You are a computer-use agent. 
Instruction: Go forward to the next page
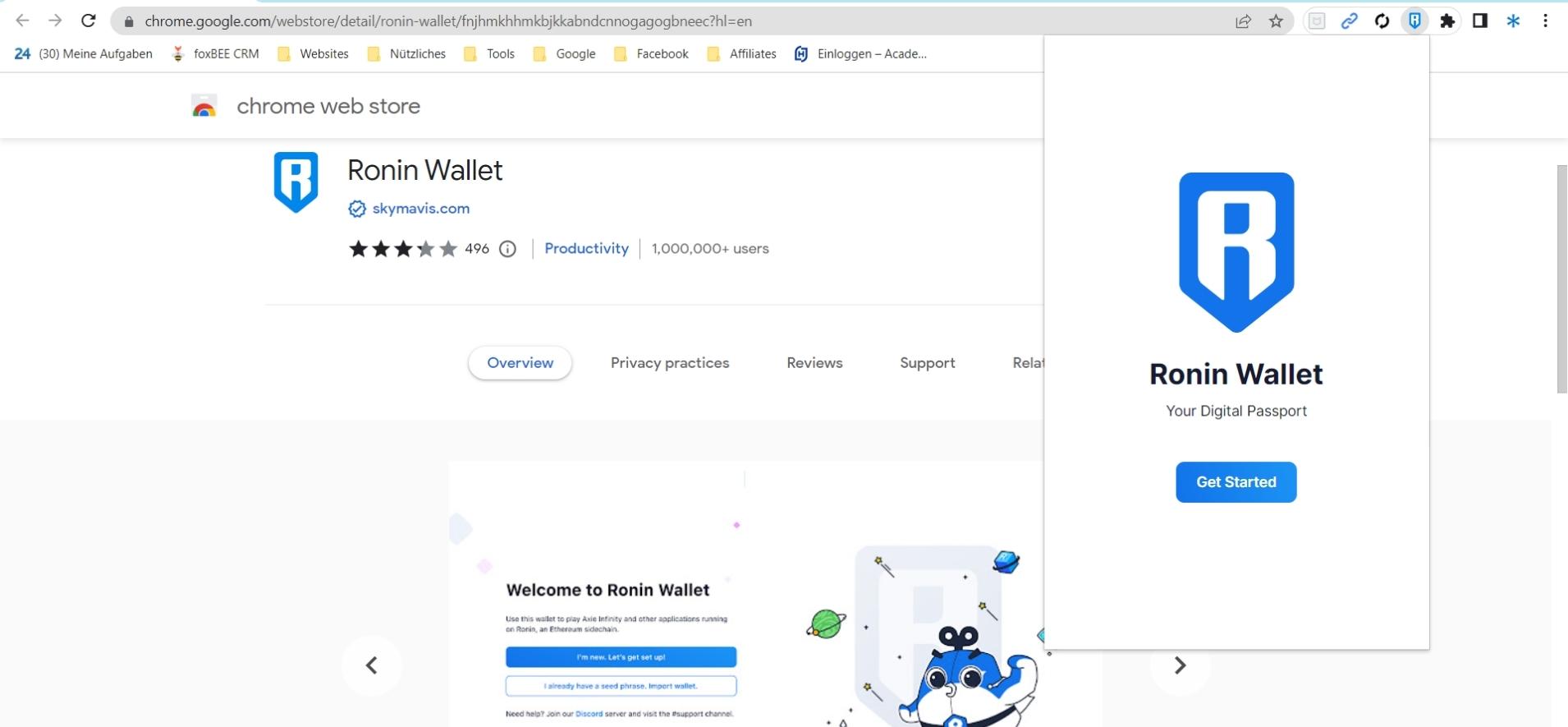point(55,21)
